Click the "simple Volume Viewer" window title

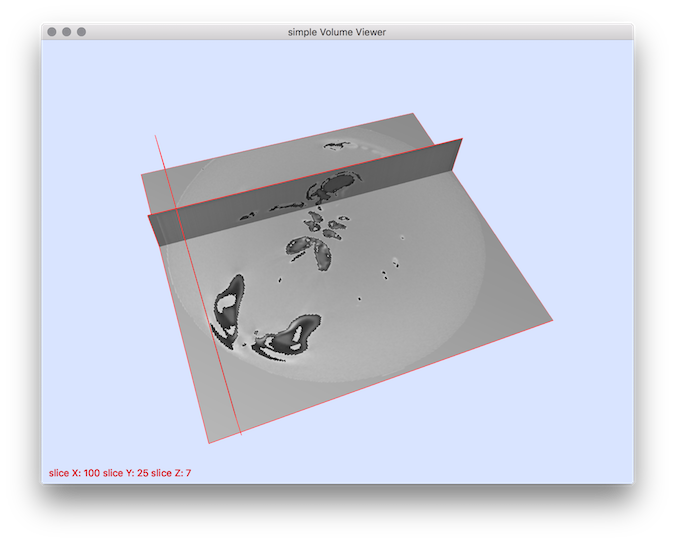tap(337, 32)
